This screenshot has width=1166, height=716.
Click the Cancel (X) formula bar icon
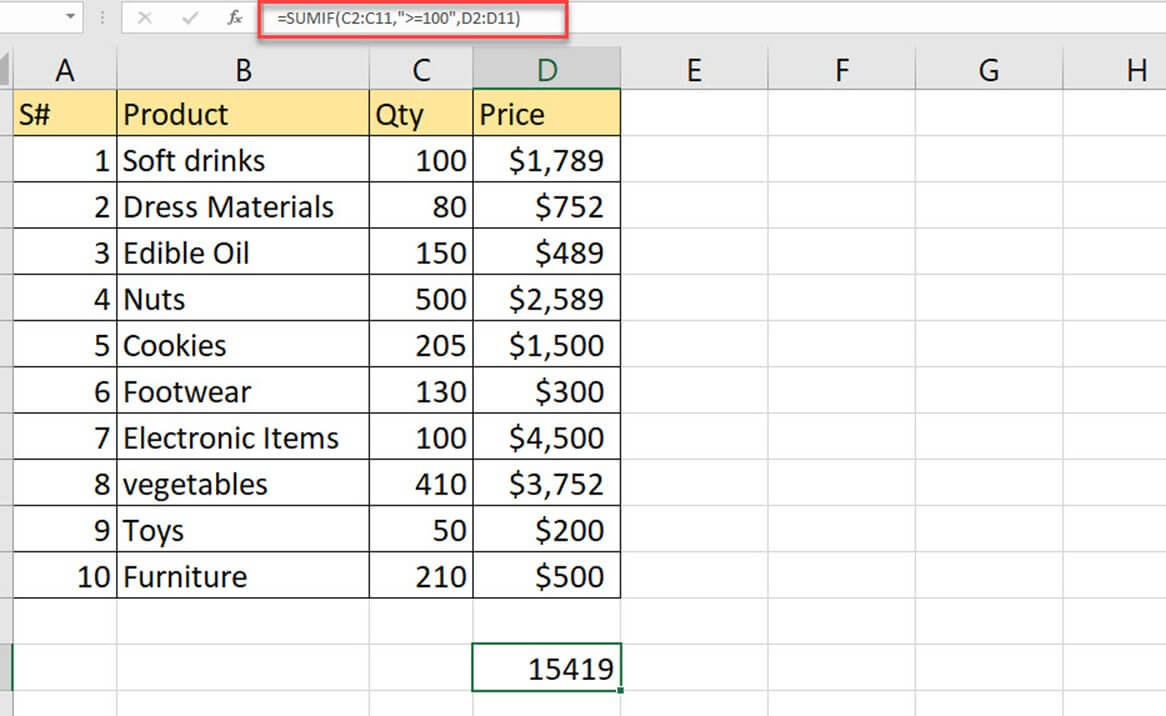(x=144, y=18)
